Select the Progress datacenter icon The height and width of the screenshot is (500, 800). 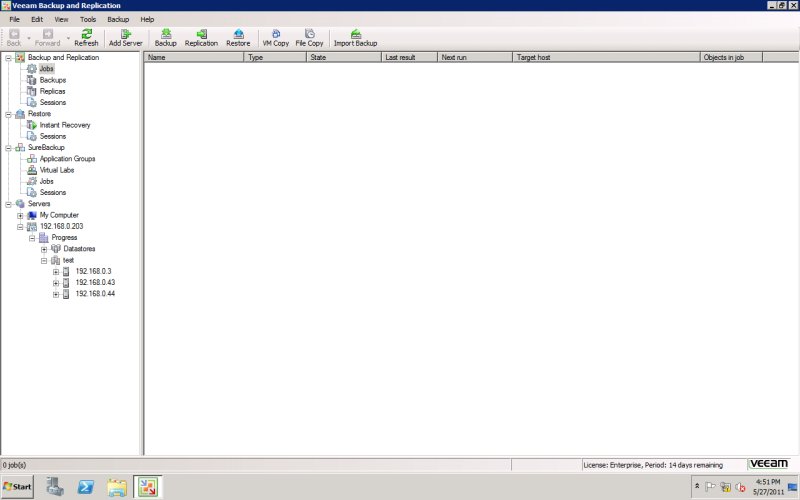coord(44,238)
